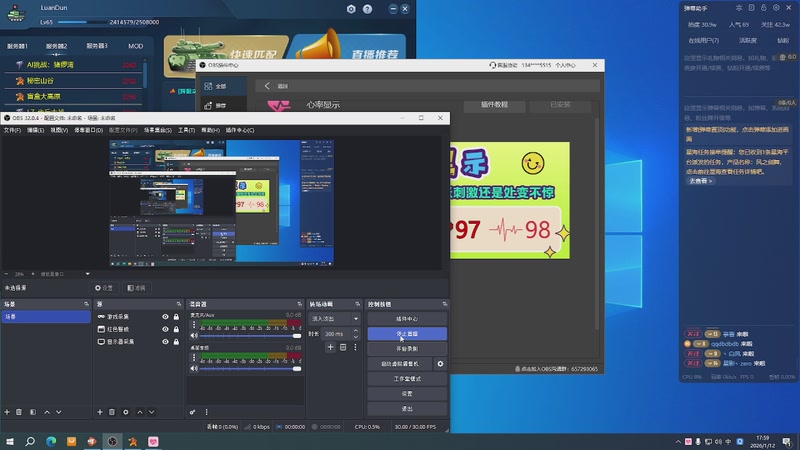The height and width of the screenshot is (450, 800).
Task: Open source properties gear in Sources panel toolbar
Action: tap(126, 412)
